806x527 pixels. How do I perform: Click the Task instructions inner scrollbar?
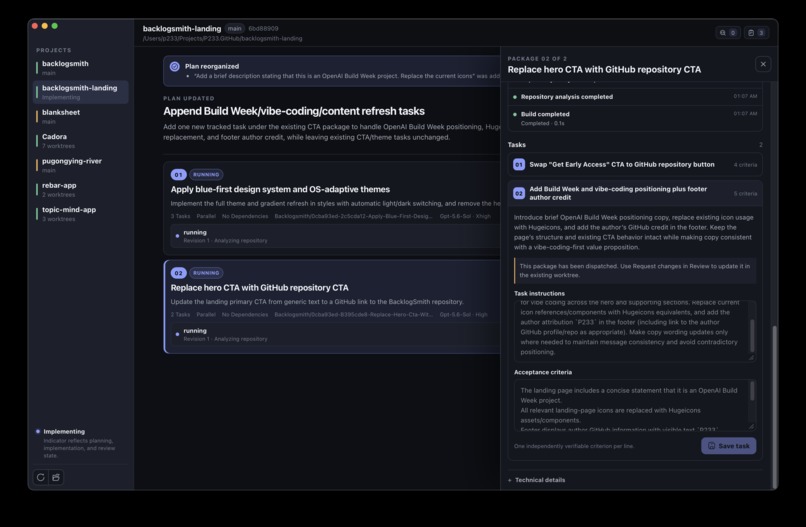coord(752,335)
